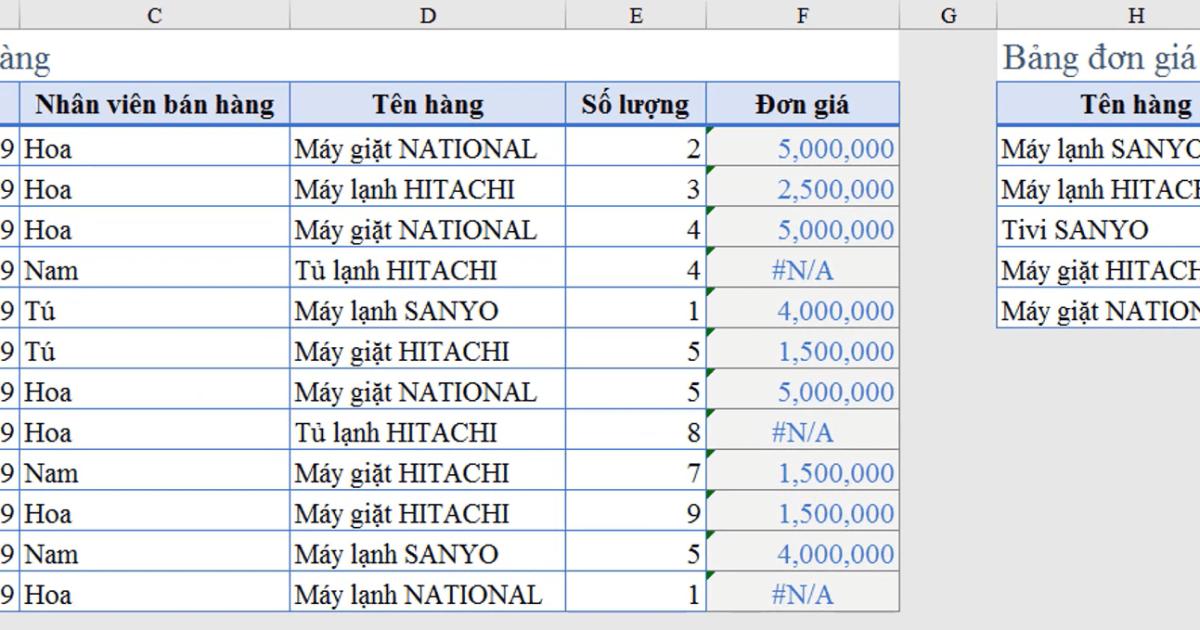Image resolution: width=1200 pixels, height=630 pixels.
Task: Click the "Số lượng" header cell
Action: pyautogui.click(x=636, y=103)
